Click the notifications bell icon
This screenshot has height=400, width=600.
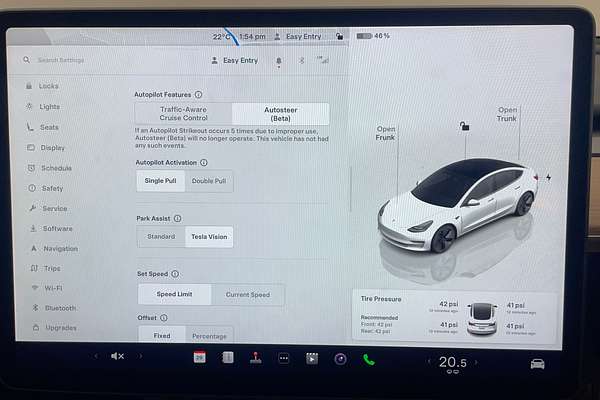point(279,60)
